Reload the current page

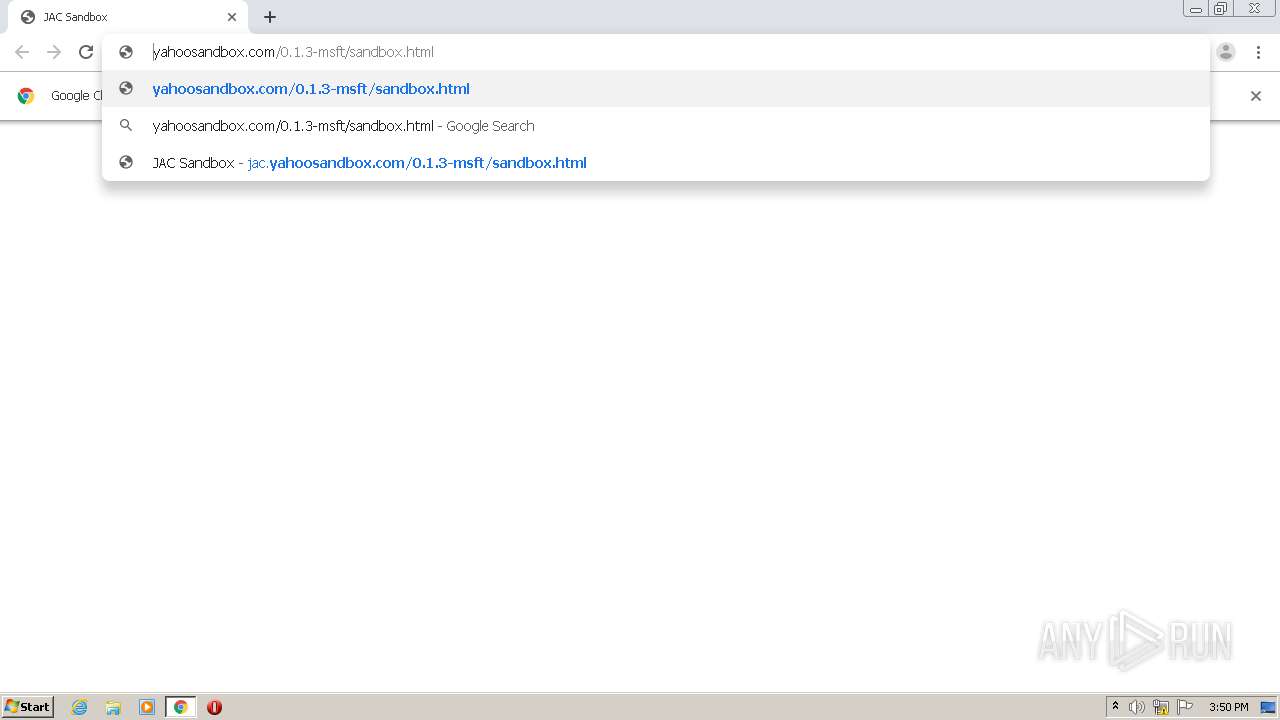tap(86, 52)
